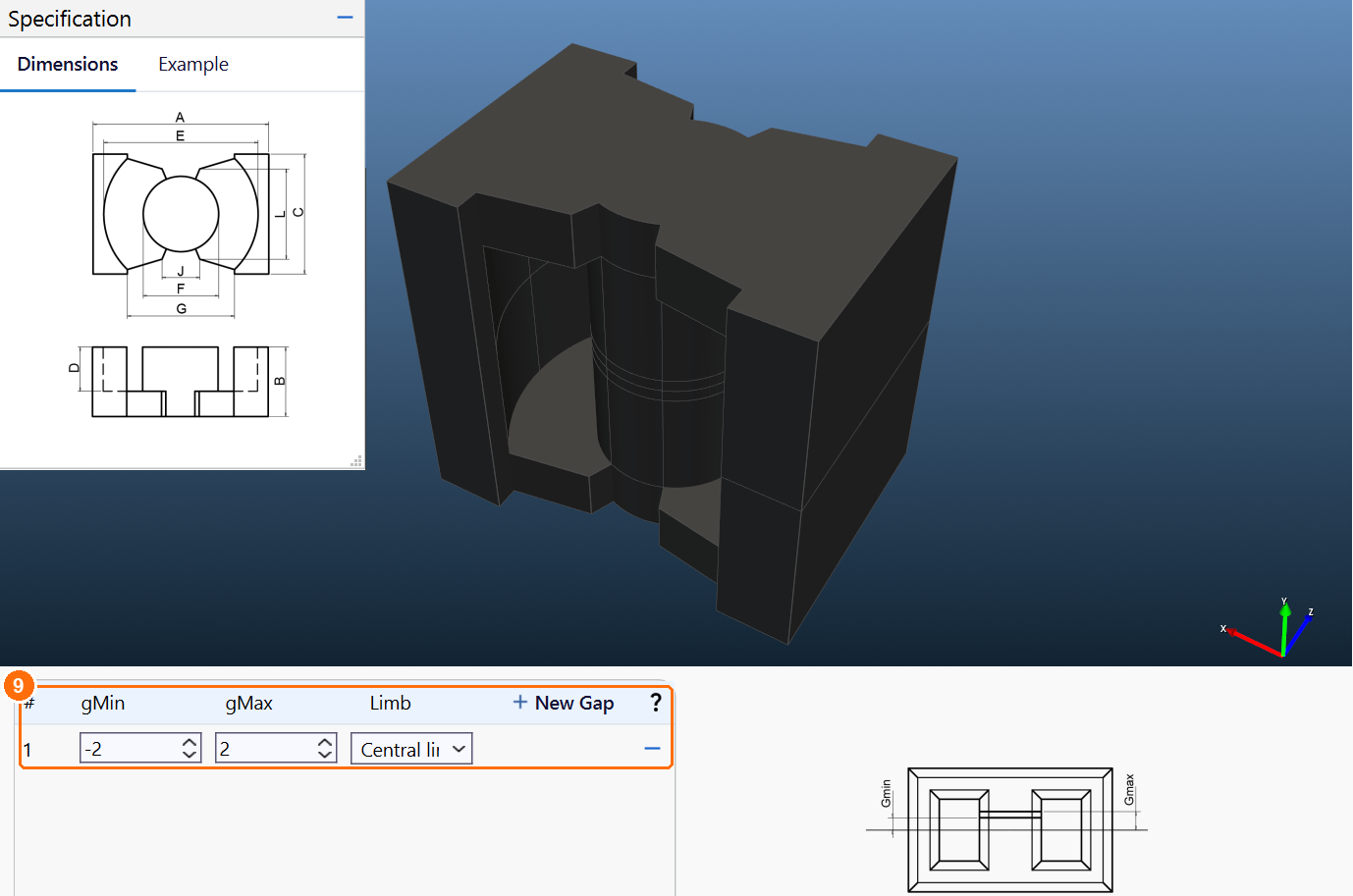Increase the gMax value with the up arrow
Image resolution: width=1353 pixels, height=896 pixels.
click(x=325, y=742)
